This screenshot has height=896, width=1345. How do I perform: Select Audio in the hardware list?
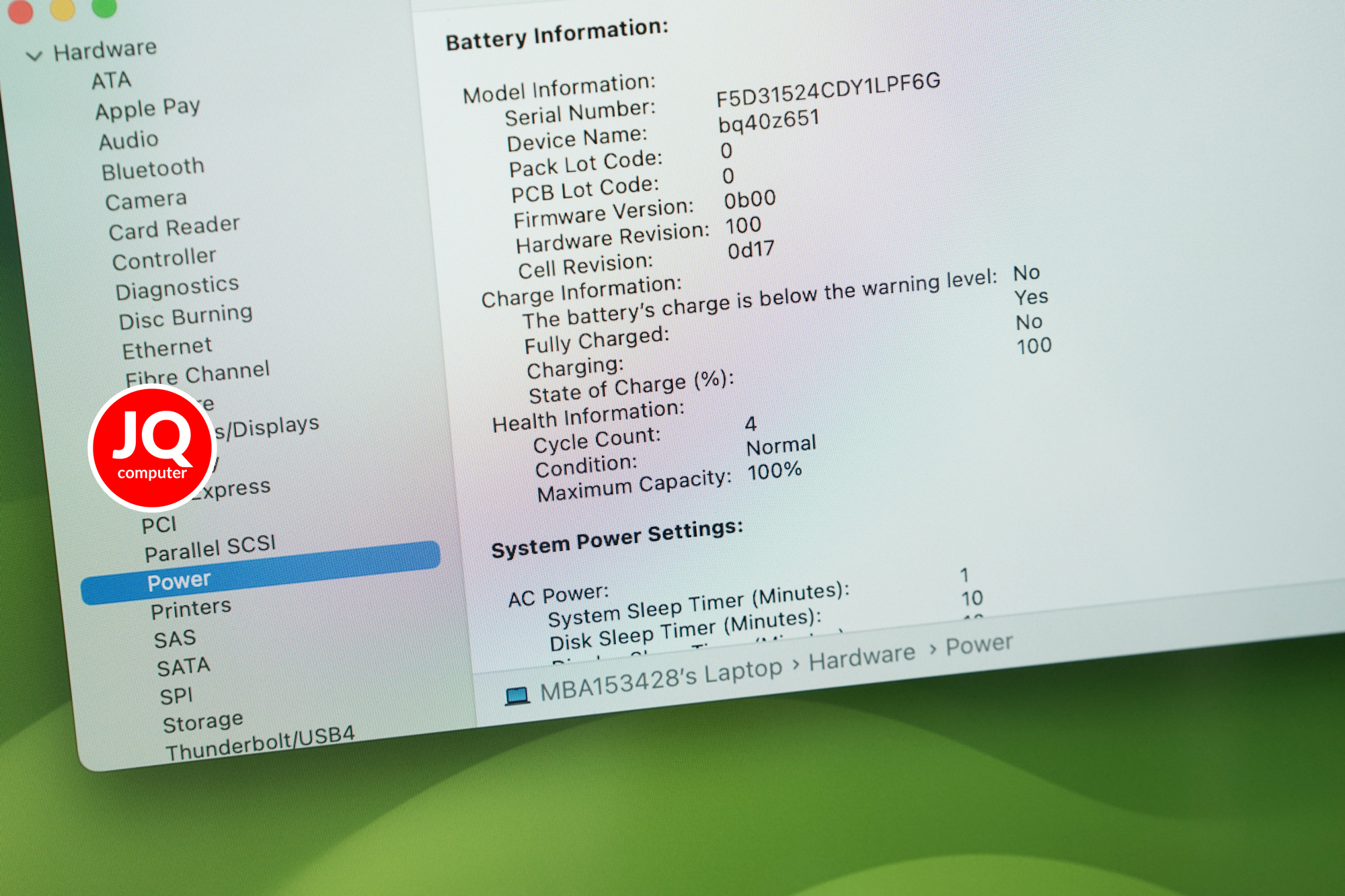tap(128, 140)
